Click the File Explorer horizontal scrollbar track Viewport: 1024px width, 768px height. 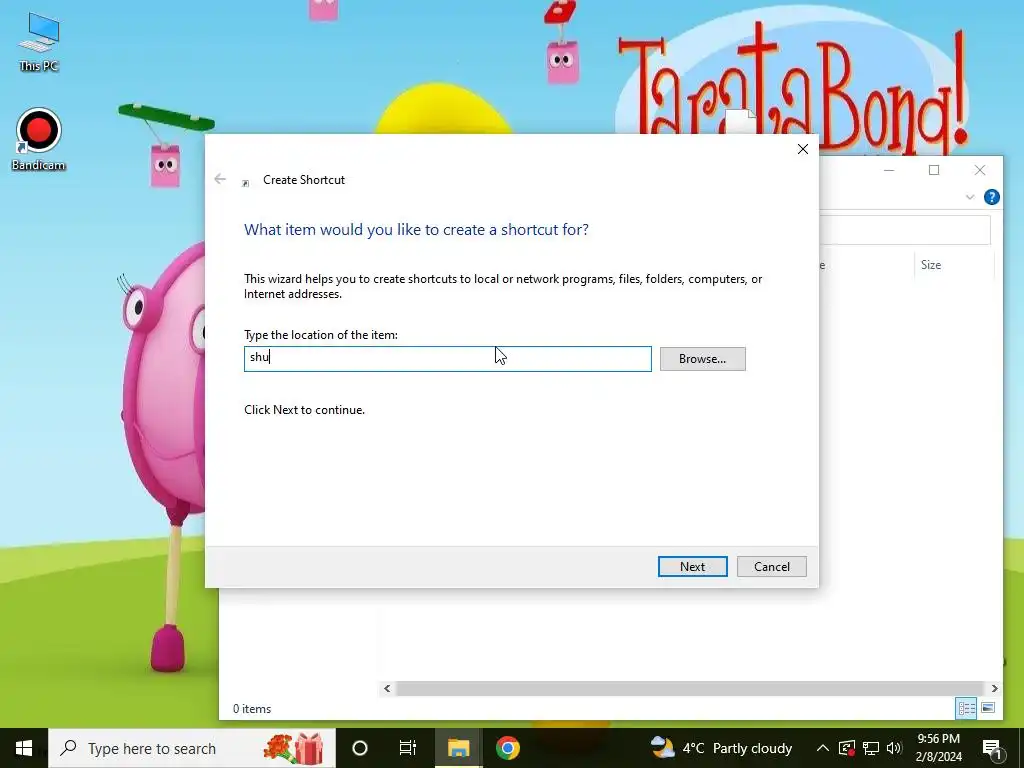click(x=690, y=688)
